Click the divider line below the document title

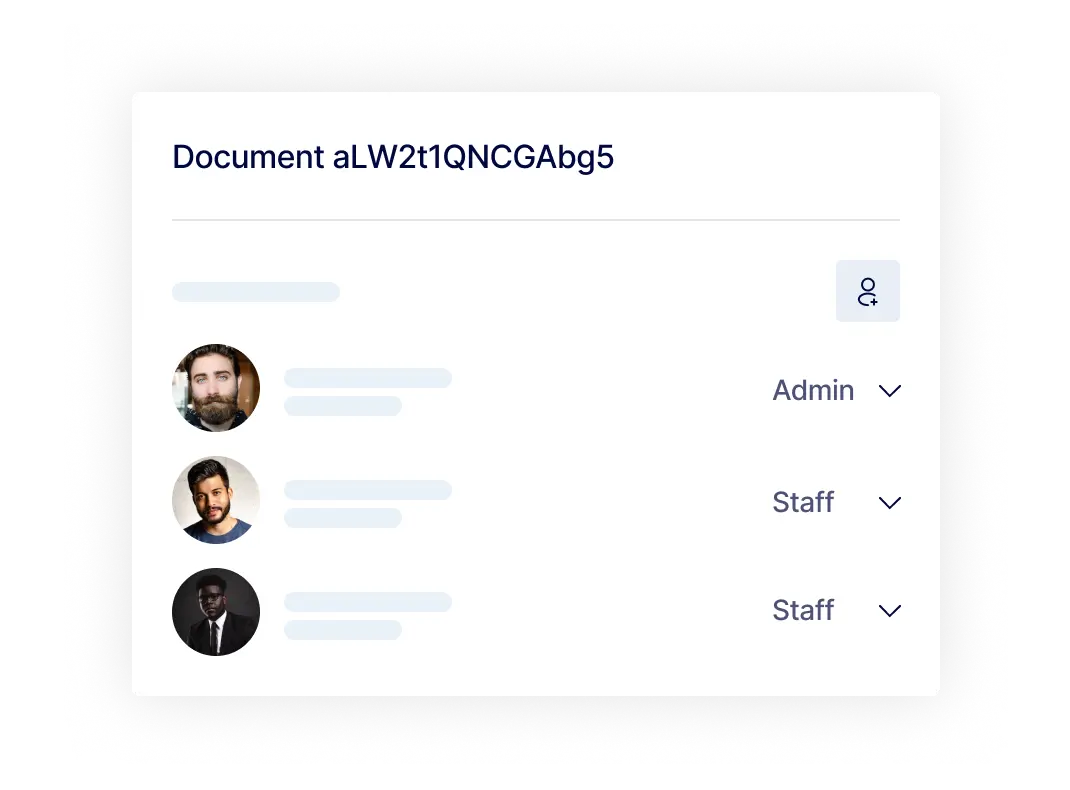click(536, 220)
